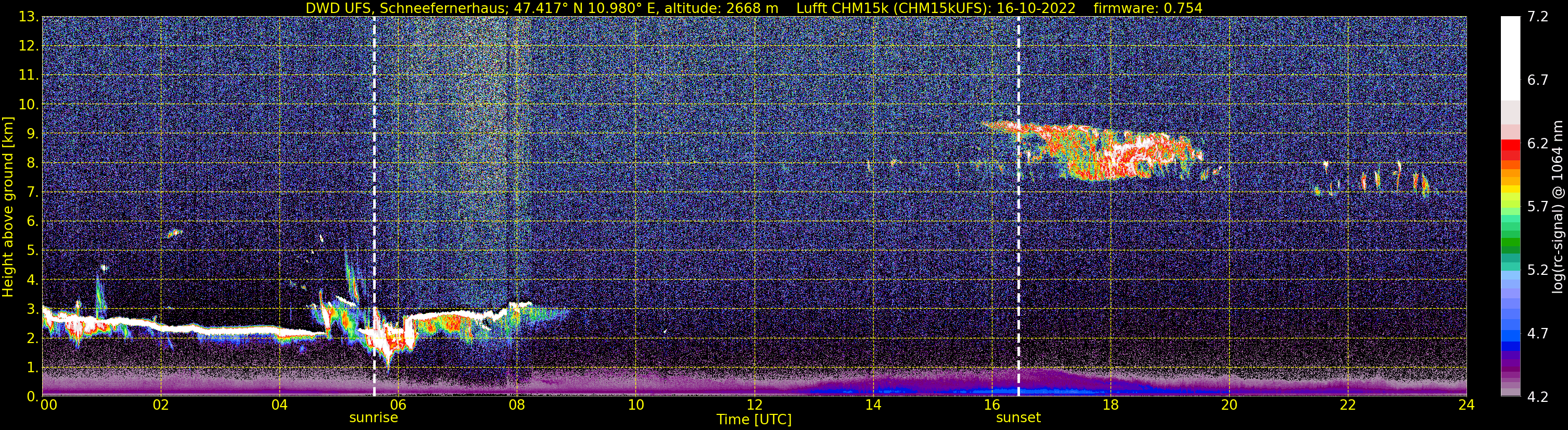Click the height tick label '13.'
The width and height of the screenshot is (1568, 430).
pos(28,17)
